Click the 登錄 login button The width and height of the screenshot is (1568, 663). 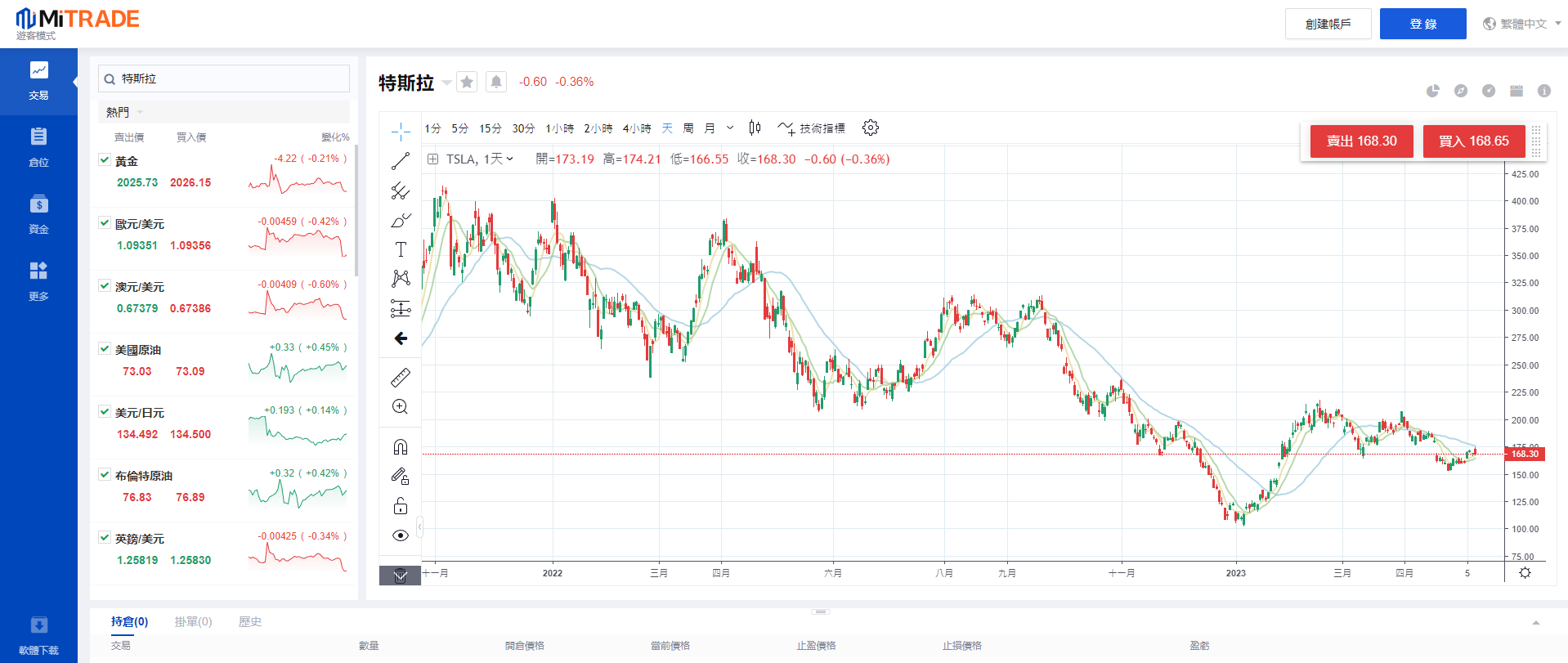click(1422, 24)
